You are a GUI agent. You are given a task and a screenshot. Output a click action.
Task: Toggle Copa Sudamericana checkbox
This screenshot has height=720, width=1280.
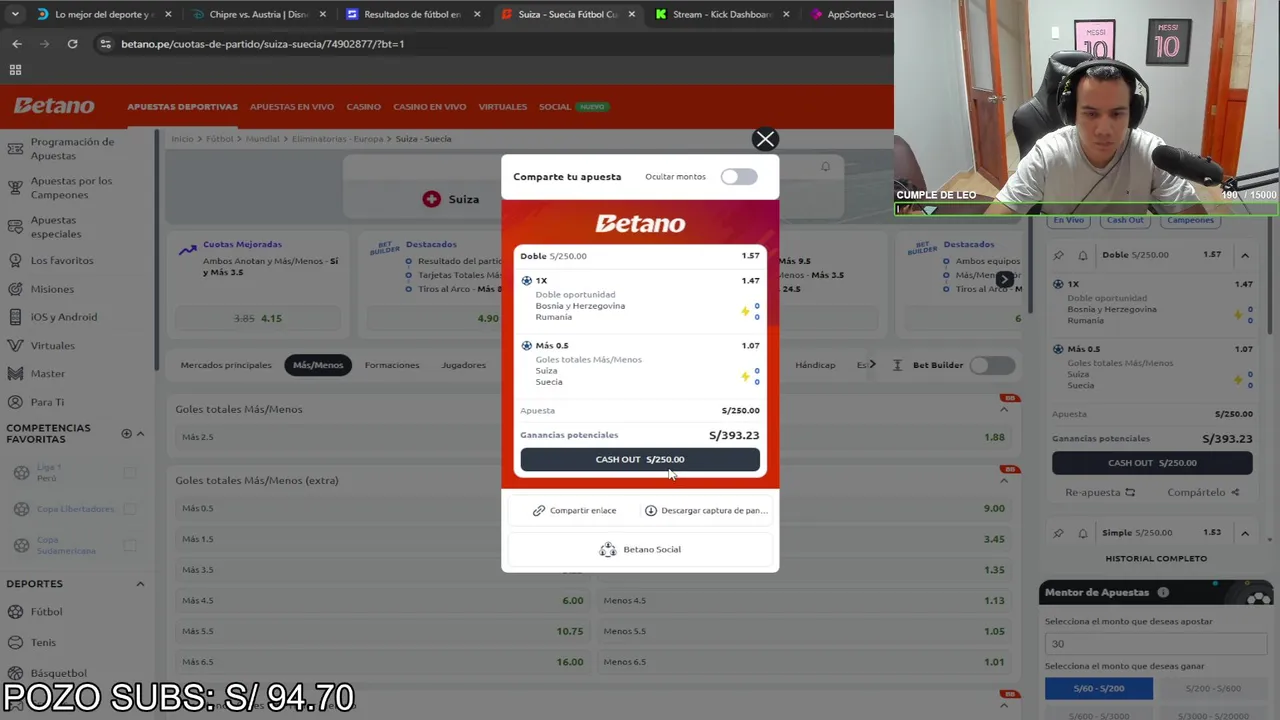pos(129,545)
